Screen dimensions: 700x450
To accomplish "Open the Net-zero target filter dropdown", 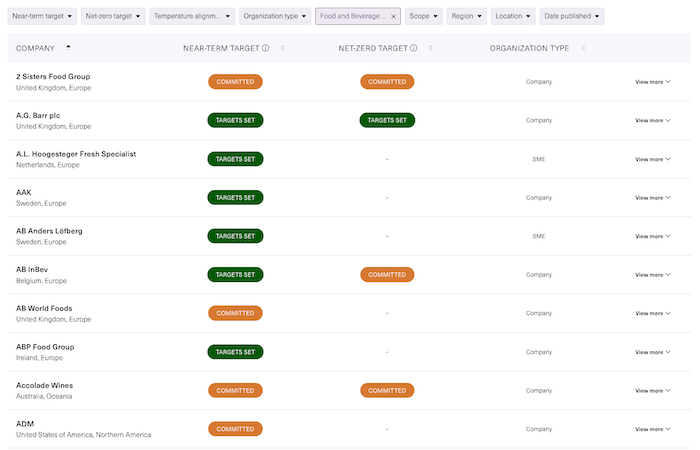I will [x=113, y=17].
